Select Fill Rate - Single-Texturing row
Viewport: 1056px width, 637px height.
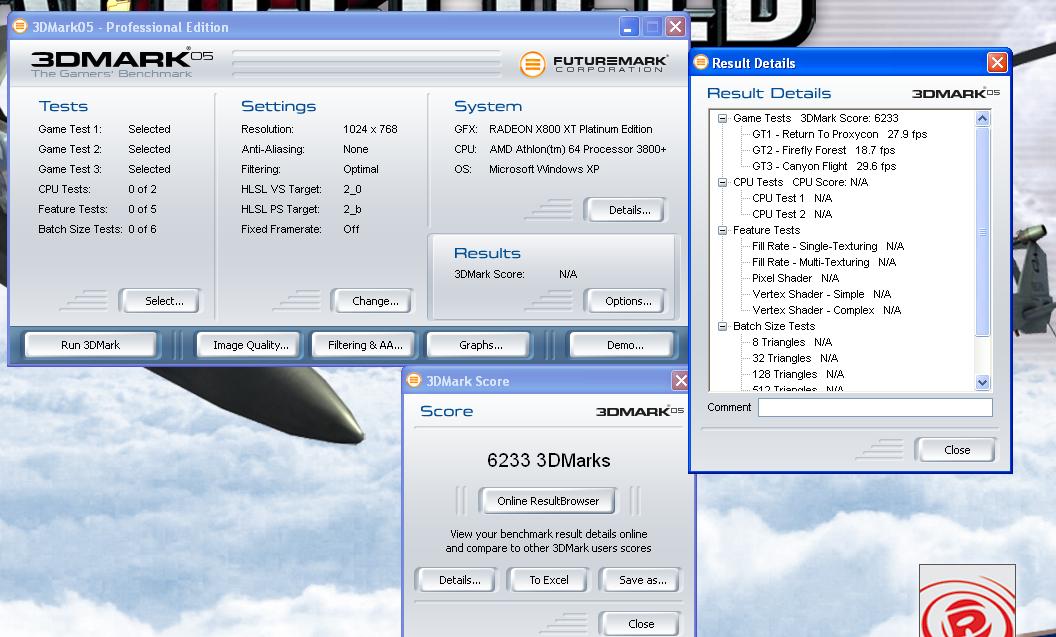pos(828,246)
